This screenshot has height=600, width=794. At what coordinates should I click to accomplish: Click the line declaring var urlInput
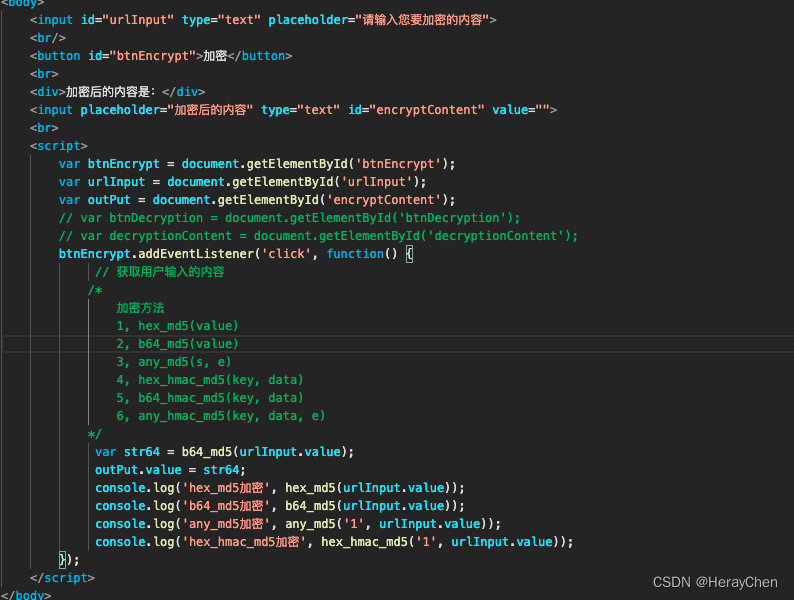click(x=243, y=182)
